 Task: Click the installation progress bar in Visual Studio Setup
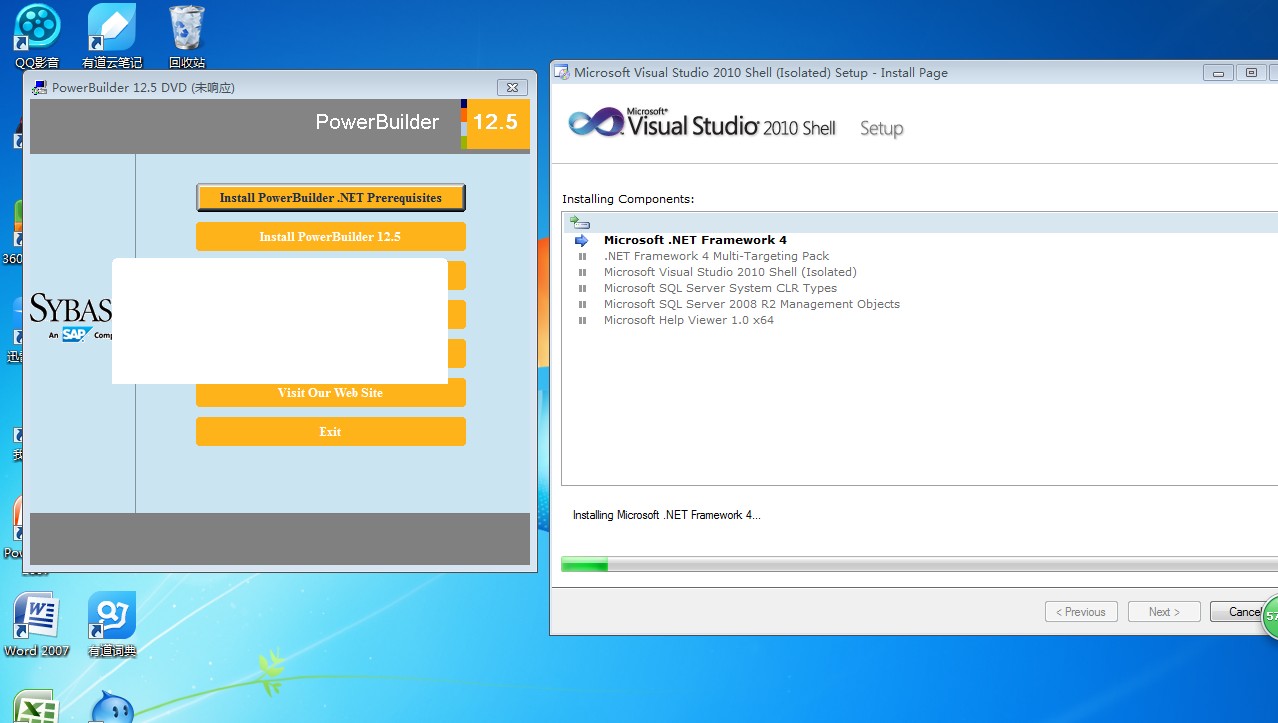tap(919, 565)
